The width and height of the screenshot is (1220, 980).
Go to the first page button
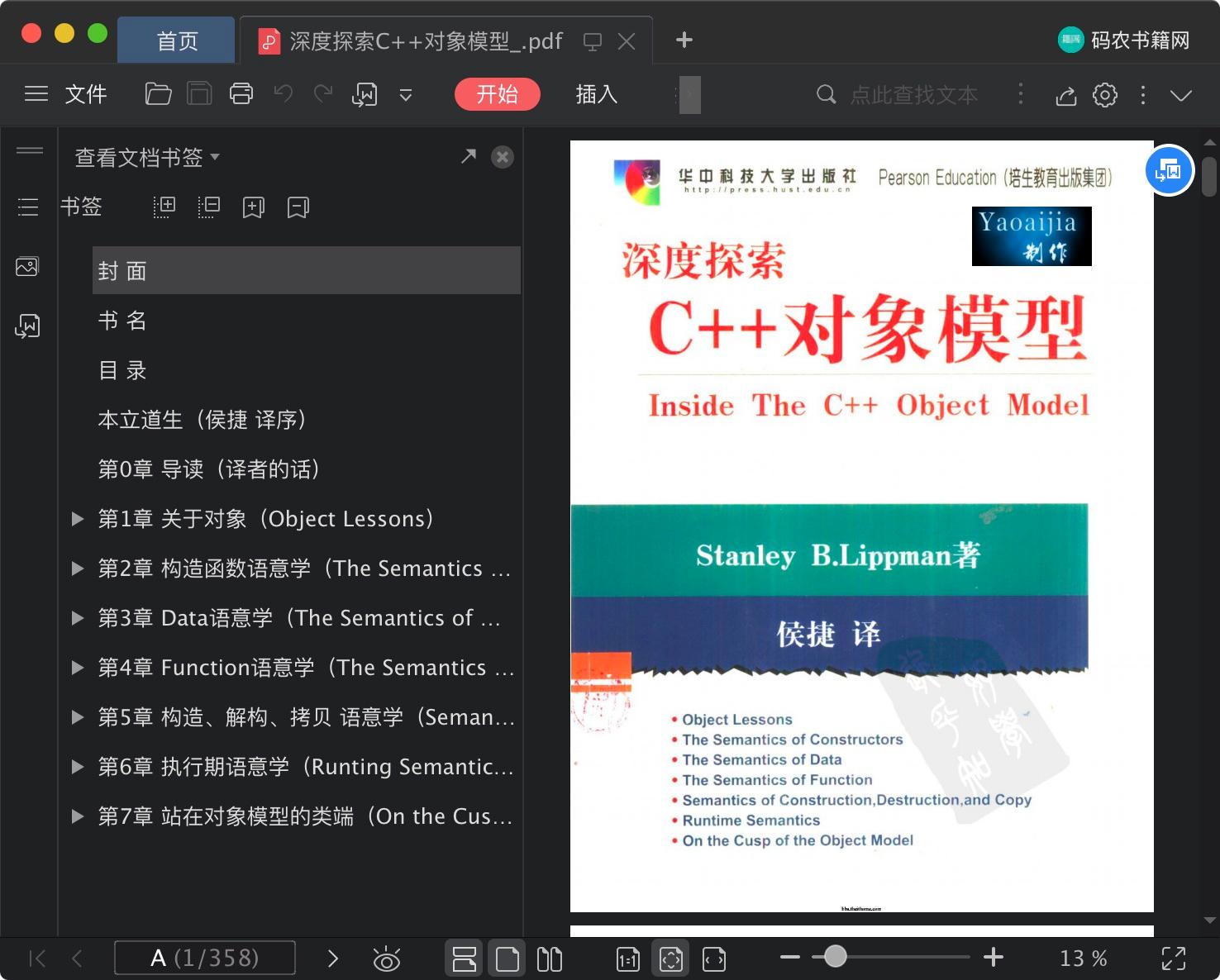(37, 959)
